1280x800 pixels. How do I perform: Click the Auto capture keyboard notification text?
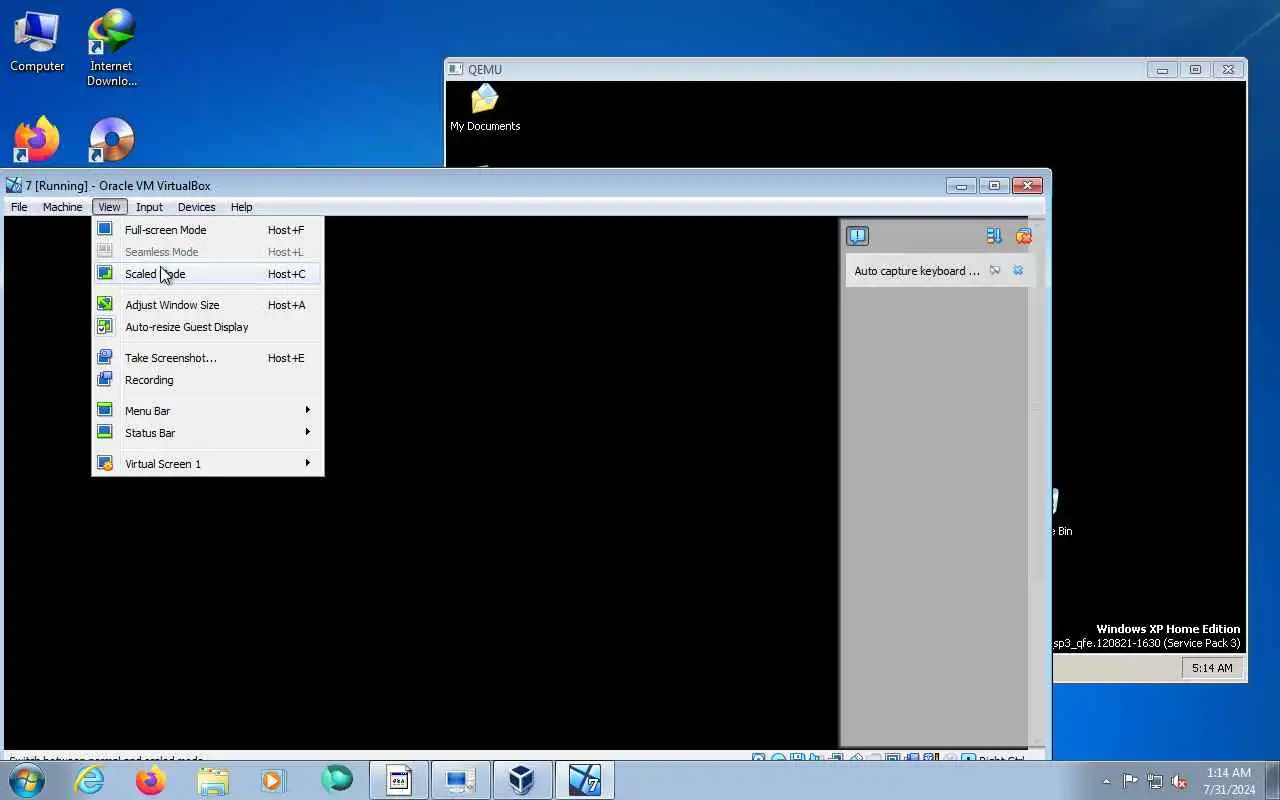click(x=917, y=271)
